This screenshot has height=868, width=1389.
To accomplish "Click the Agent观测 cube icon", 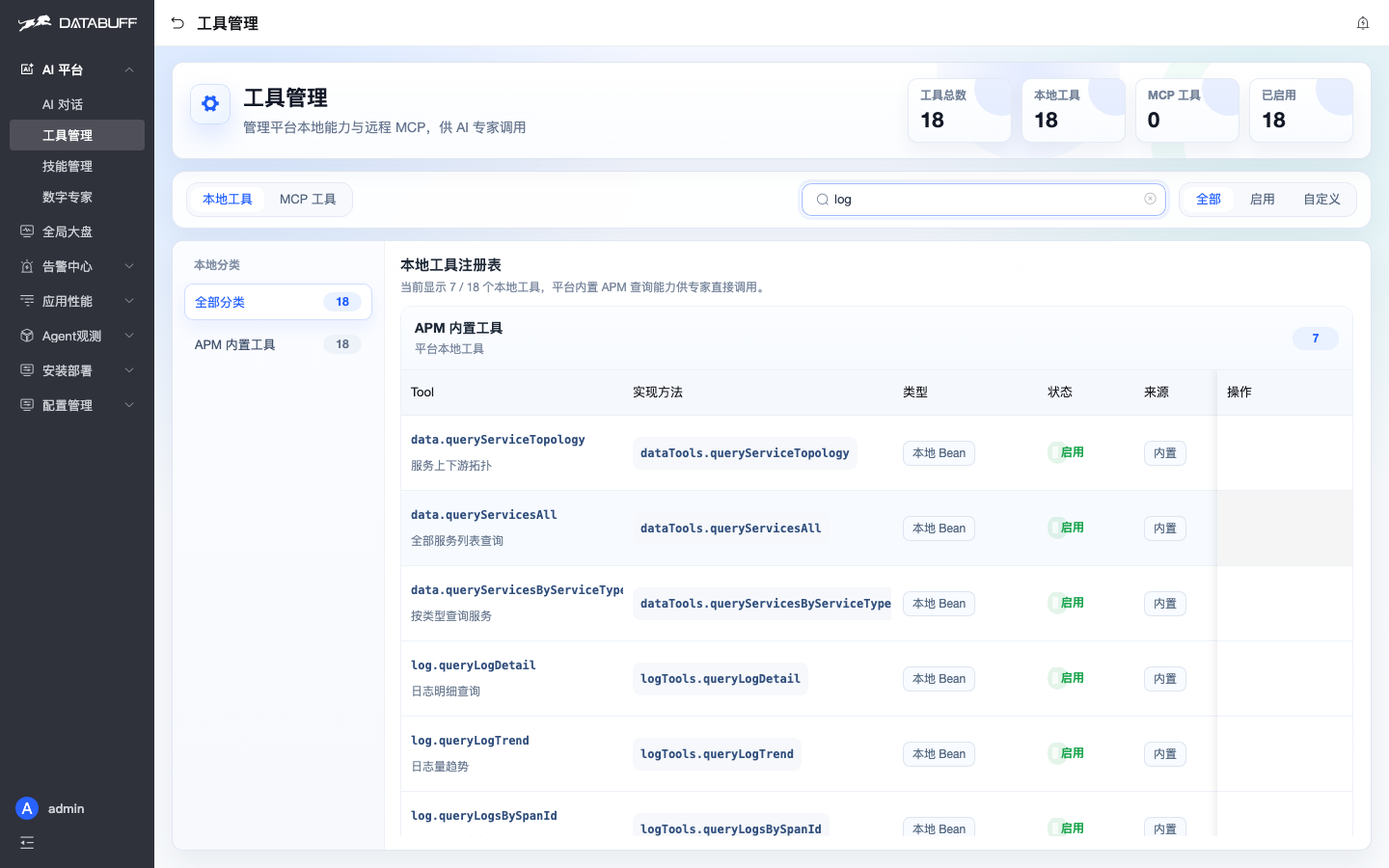I will [27, 336].
